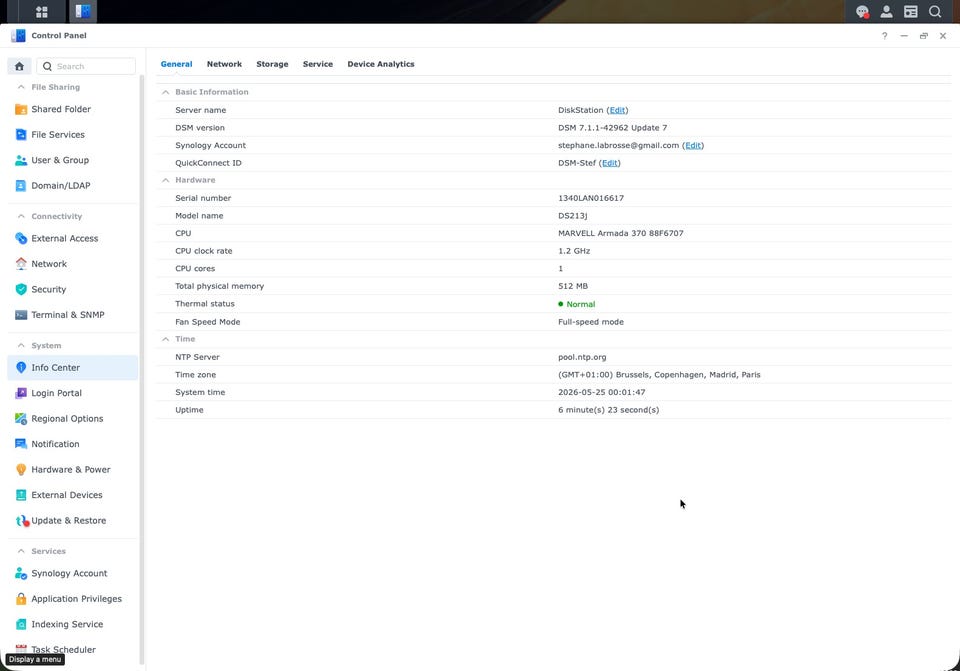Edit the QuickConnect ID DSM-Stef
960x671 pixels.
tap(610, 163)
